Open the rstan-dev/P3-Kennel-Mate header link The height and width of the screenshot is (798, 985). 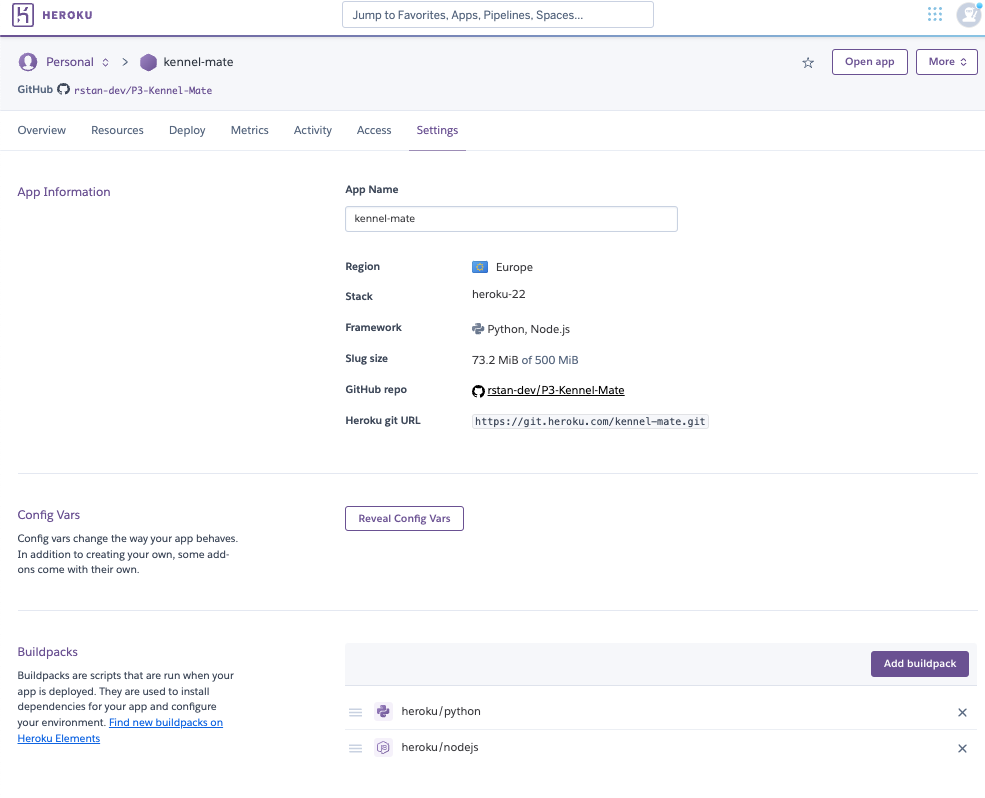click(143, 90)
